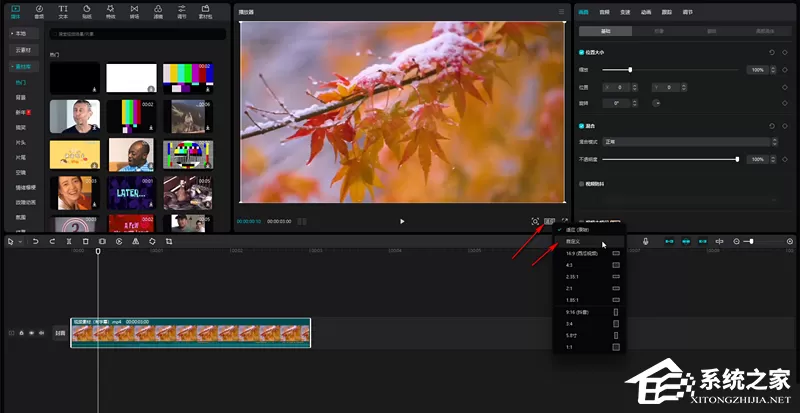The width and height of the screenshot is (800, 413).
Task: Select the split clip tool in timeline toolbar
Action: (69, 241)
